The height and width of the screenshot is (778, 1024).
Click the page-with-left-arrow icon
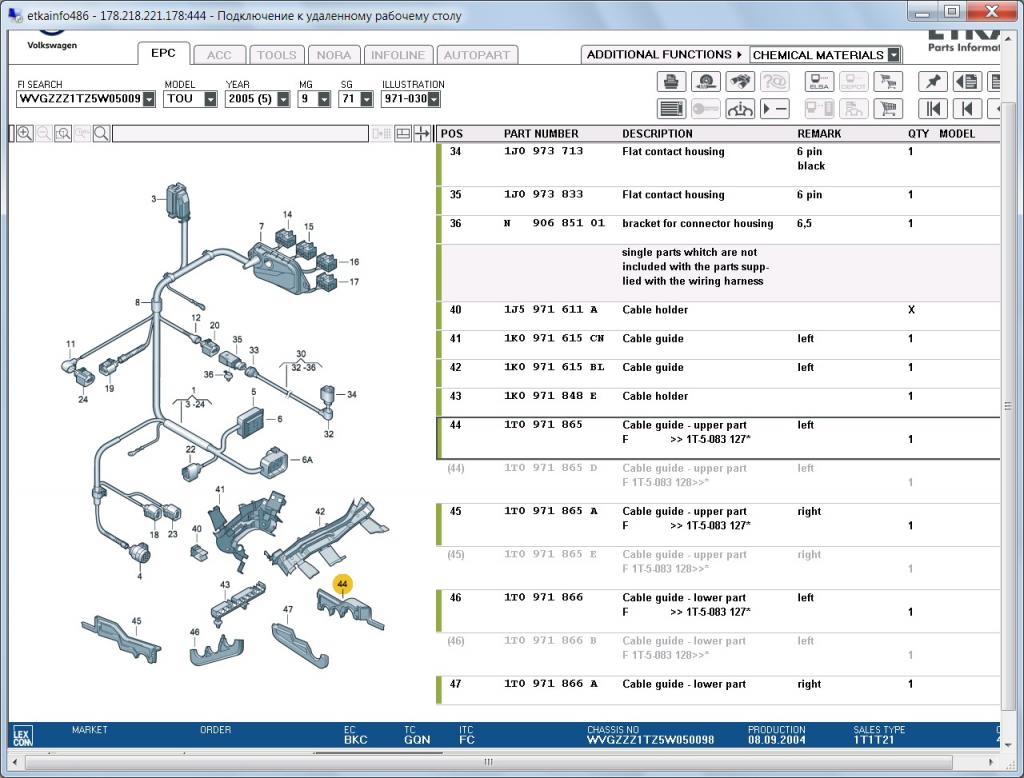coord(967,82)
